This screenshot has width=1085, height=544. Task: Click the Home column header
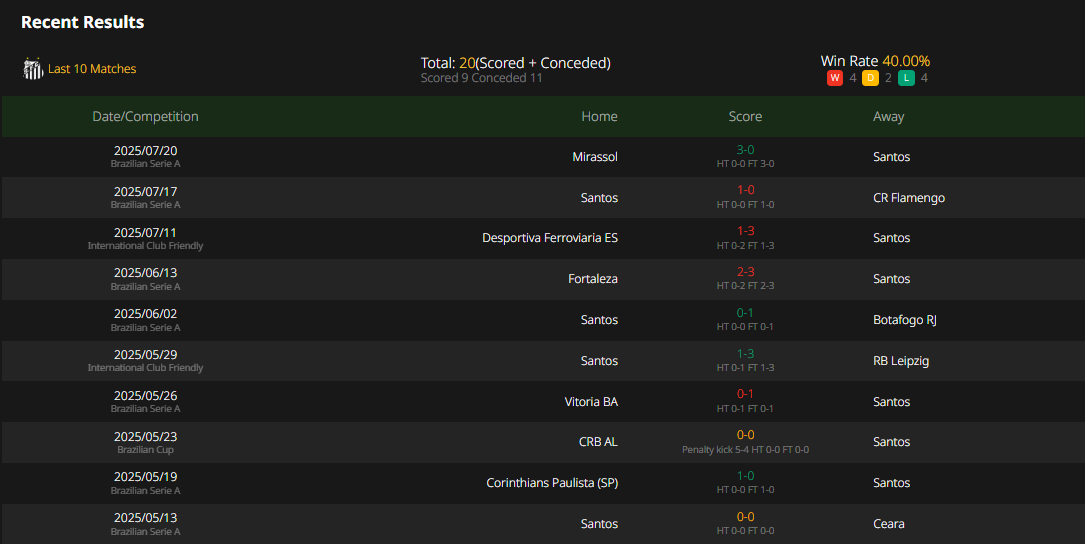tap(599, 116)
